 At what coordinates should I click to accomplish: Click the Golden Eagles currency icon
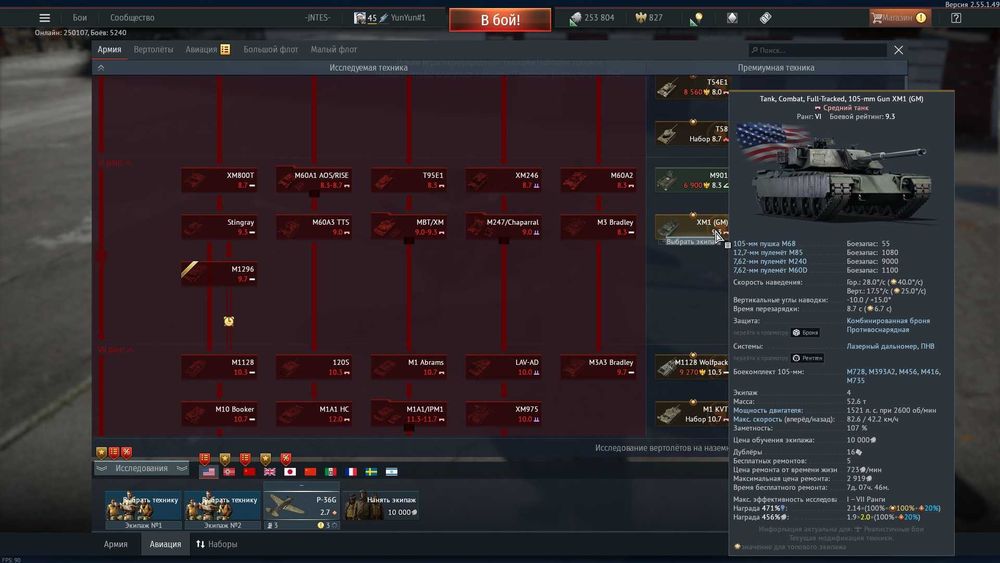click(x=641, y=18)
